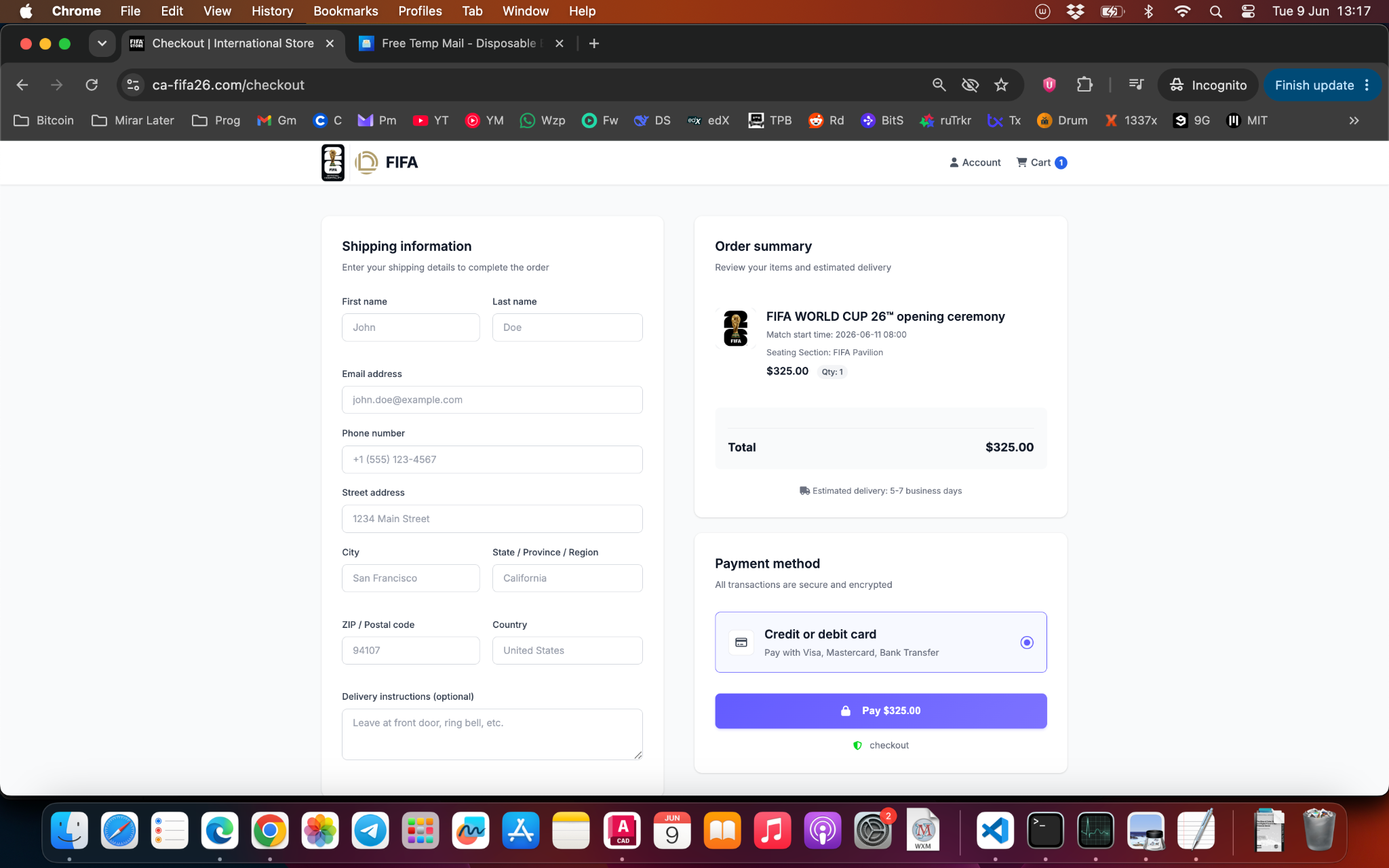The width and height of the screenshot is (1389, 868).
Task: Open the Wi-Fi status menu
Action: click(x=1182, y=11)
